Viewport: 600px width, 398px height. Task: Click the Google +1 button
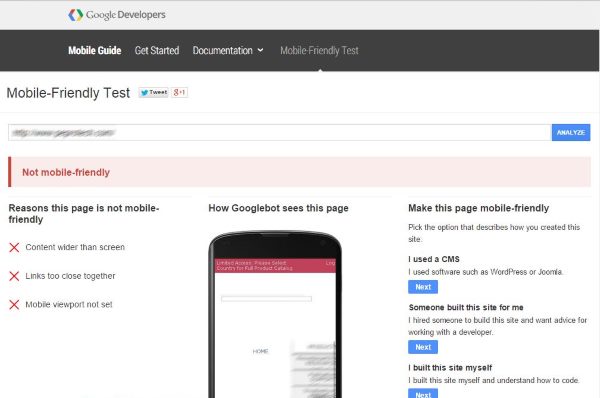(x=179, y=92)
